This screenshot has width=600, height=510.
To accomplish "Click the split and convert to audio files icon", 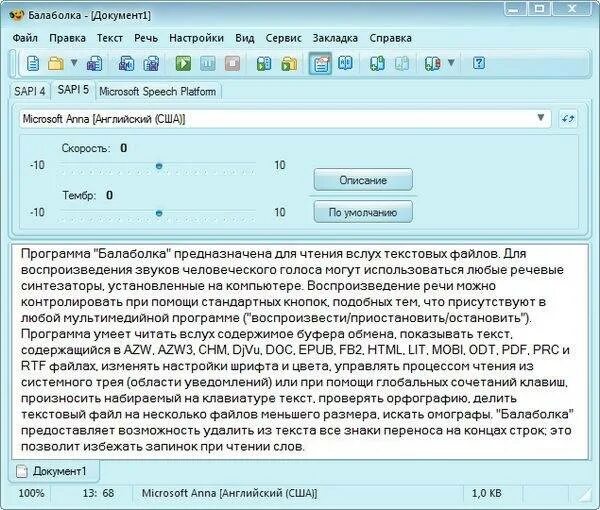I will [x=151, y=63].
